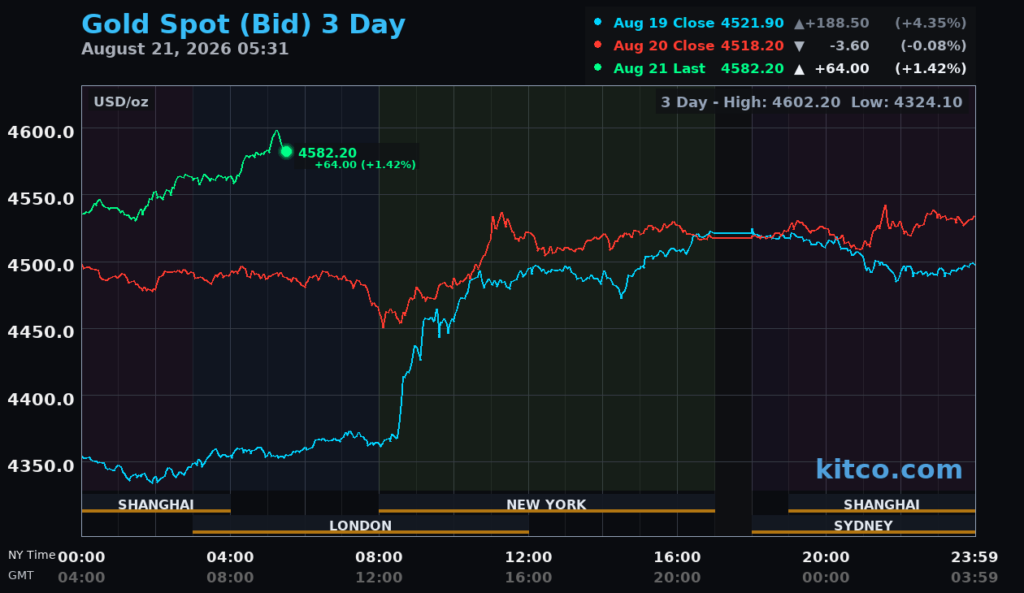Screen dimensions: 1024x593
Task: Click the NEW YORK session bar
Action: coord(547,504)
